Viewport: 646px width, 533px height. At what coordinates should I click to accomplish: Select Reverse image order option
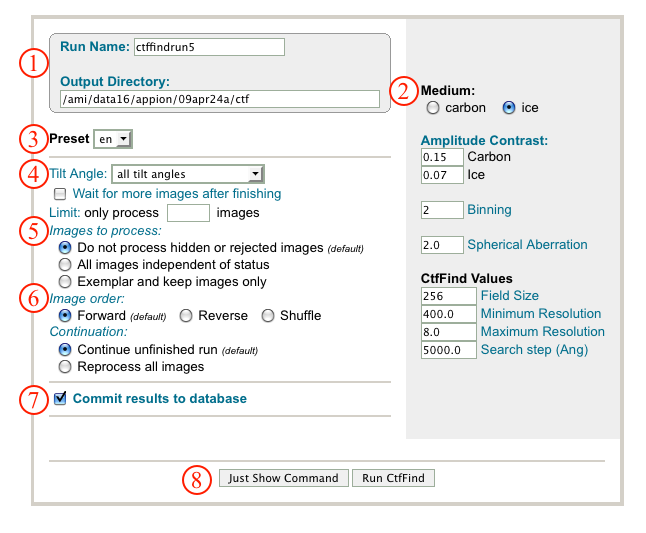point(186,316)
